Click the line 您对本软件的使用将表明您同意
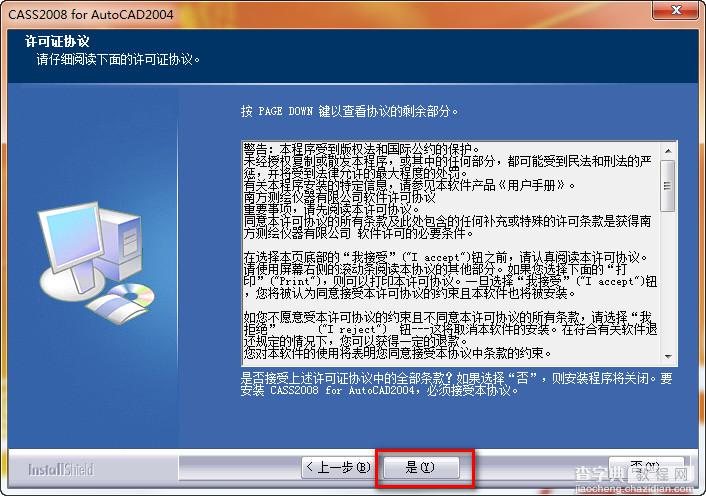This screenshot has height=496, width=706. (398, 353)
